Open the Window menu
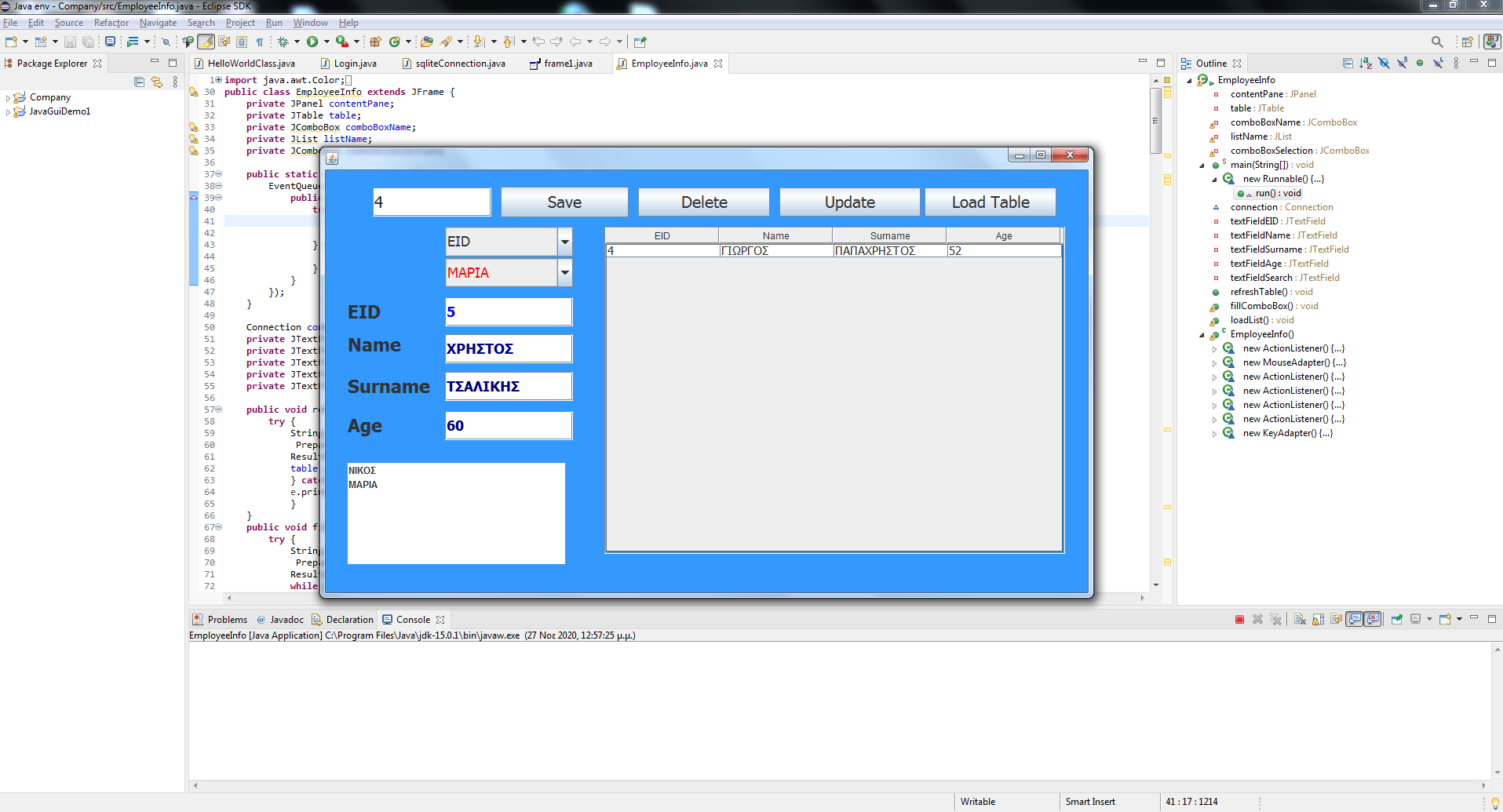Screen dimensions: 1503x812 [311, 23]
